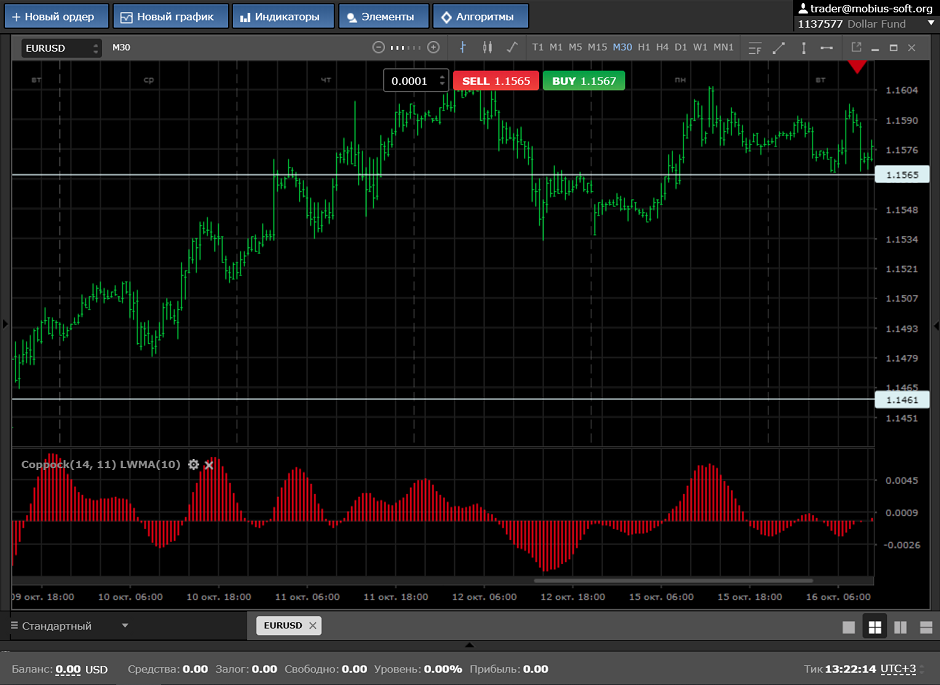The image size is (940, 685).
Task: Zoom in the chart with plus icon
Action: pyautogui.click(x=433, y=47)
